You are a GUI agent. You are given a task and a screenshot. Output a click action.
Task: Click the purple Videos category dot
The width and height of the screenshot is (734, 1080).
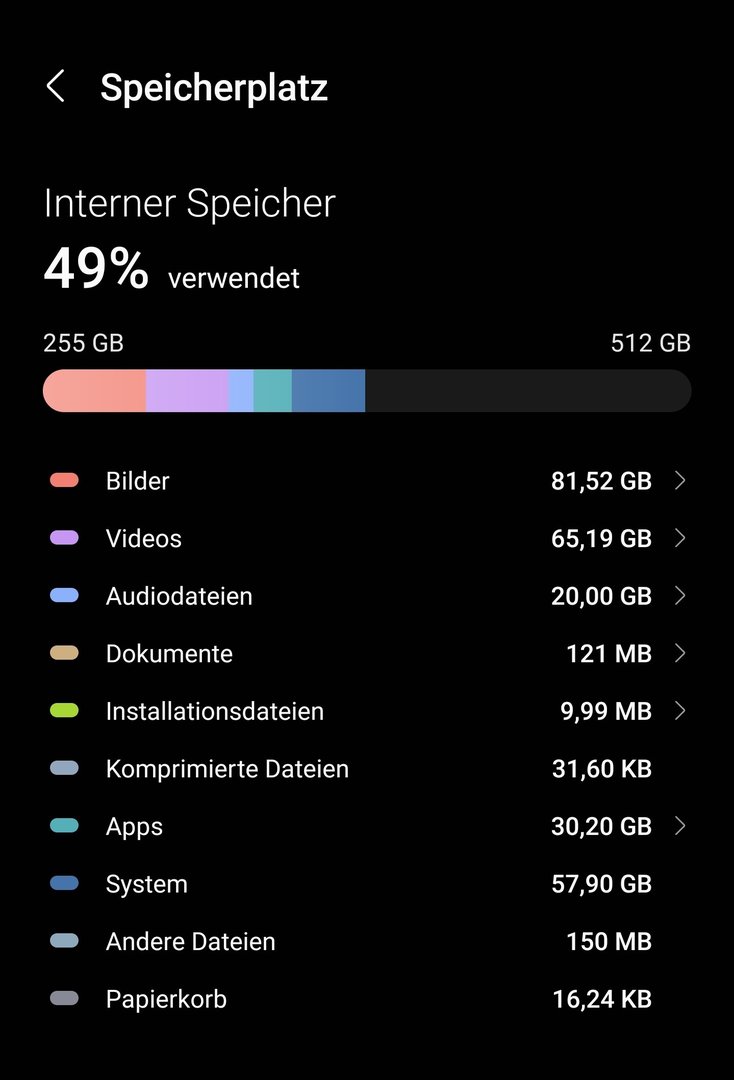[64, 538]
